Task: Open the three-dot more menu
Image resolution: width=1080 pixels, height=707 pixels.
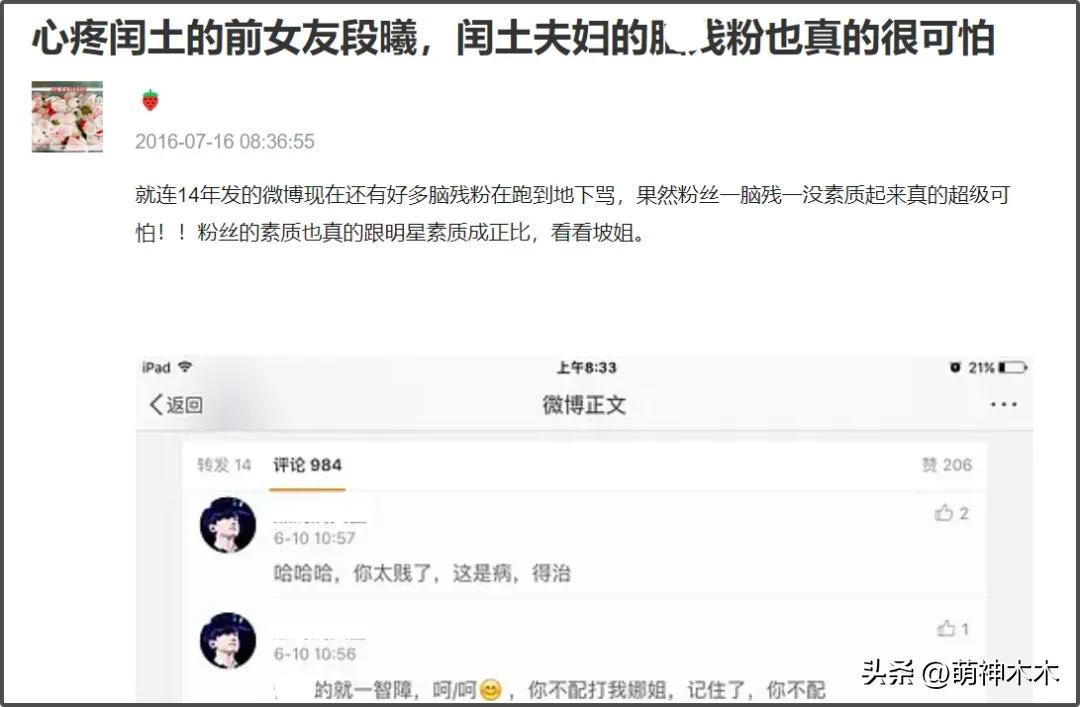Action: tap(1004, 404)
